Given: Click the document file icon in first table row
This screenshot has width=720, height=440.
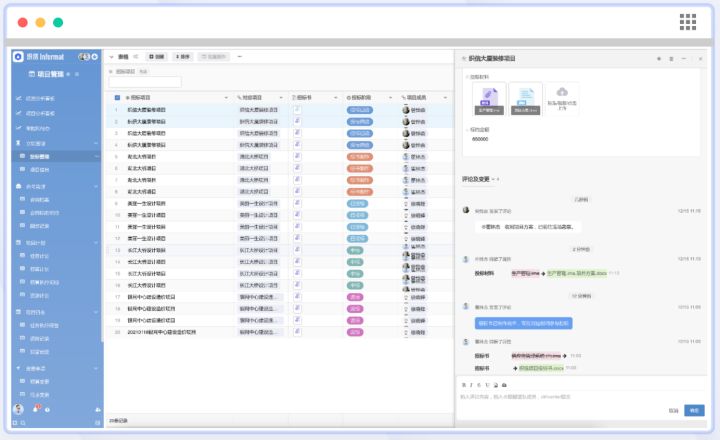Looking at the screenshot, I should tap(297, 108).
